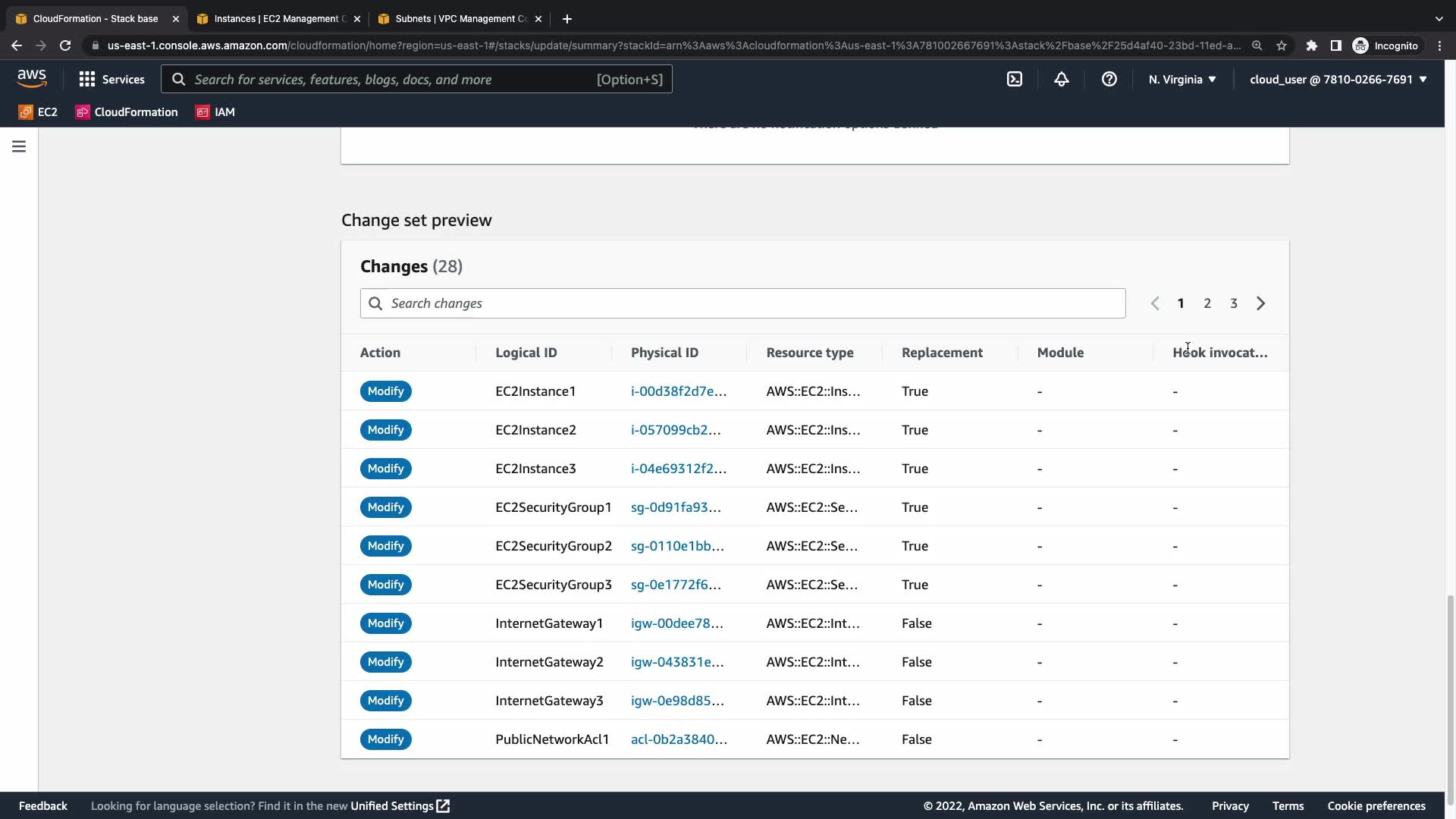
Task: Click the browser reload button
Action: 65,45
